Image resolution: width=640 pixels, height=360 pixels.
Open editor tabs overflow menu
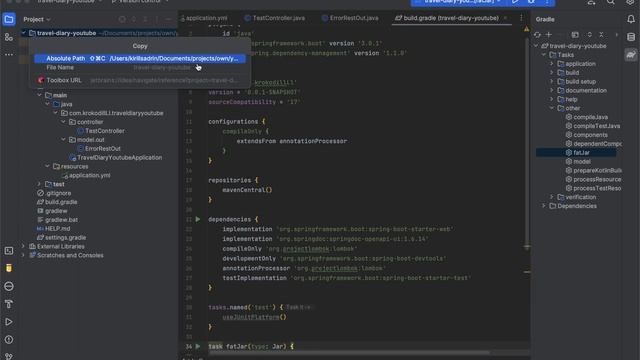[521, 18]
